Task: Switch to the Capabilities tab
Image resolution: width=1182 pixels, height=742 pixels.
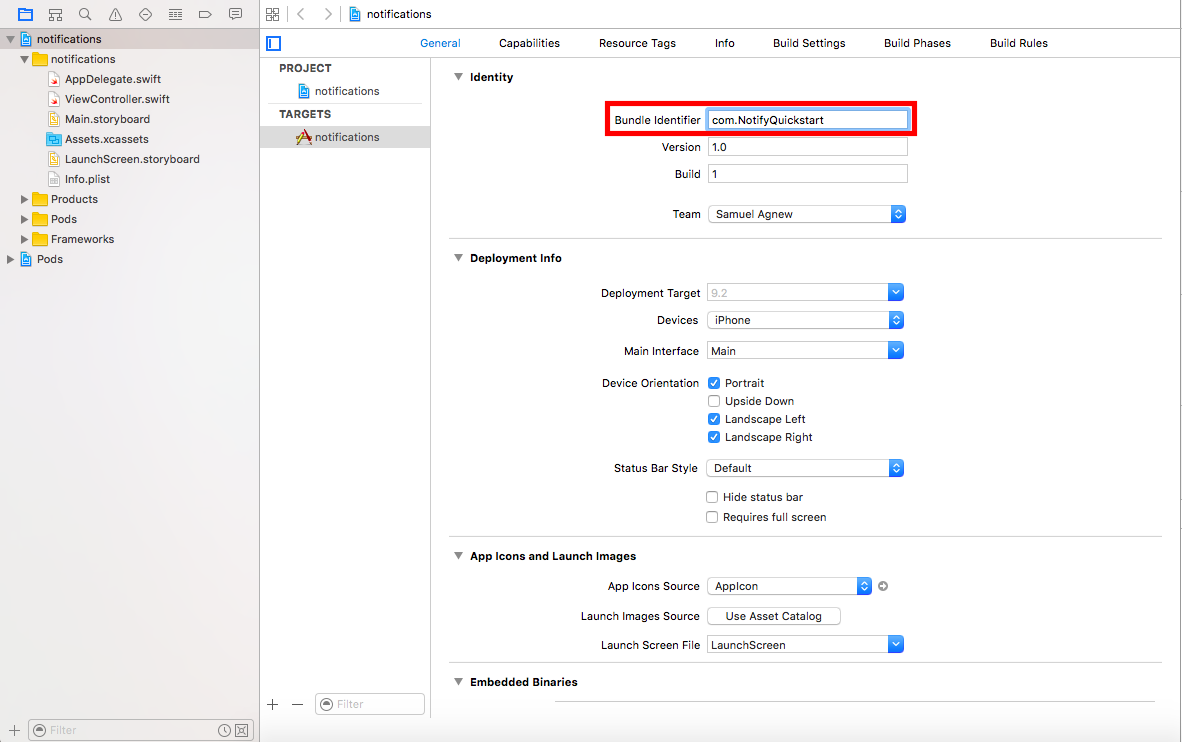Action: click(529, 43)
